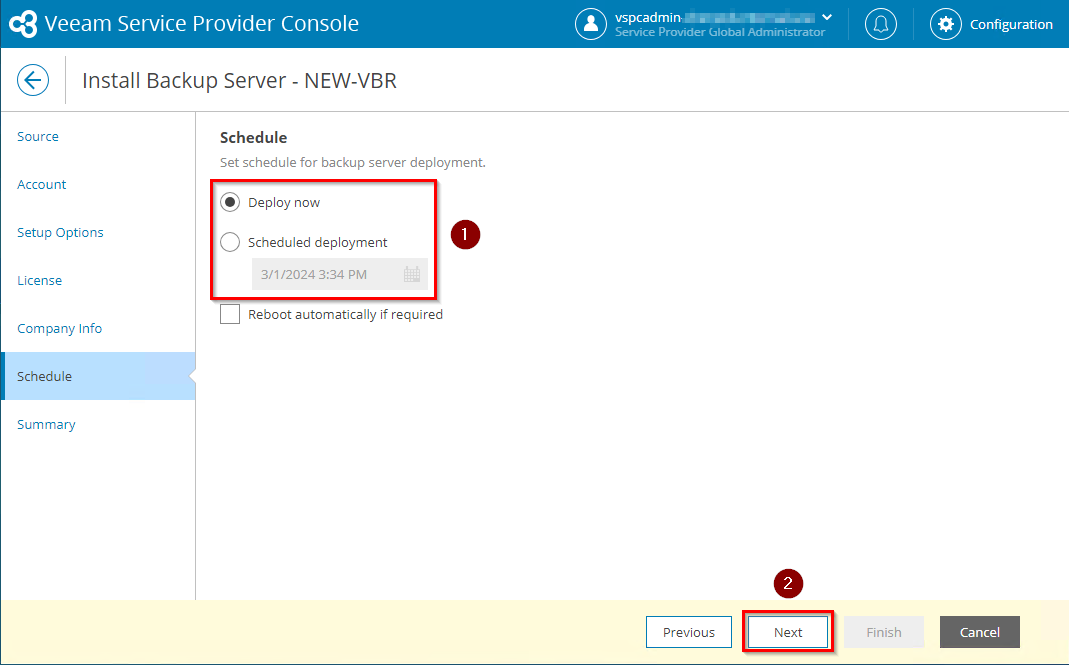This screenshot has height=665, width=1069.
Task: Go to the Account step
Action: point(42,184)
